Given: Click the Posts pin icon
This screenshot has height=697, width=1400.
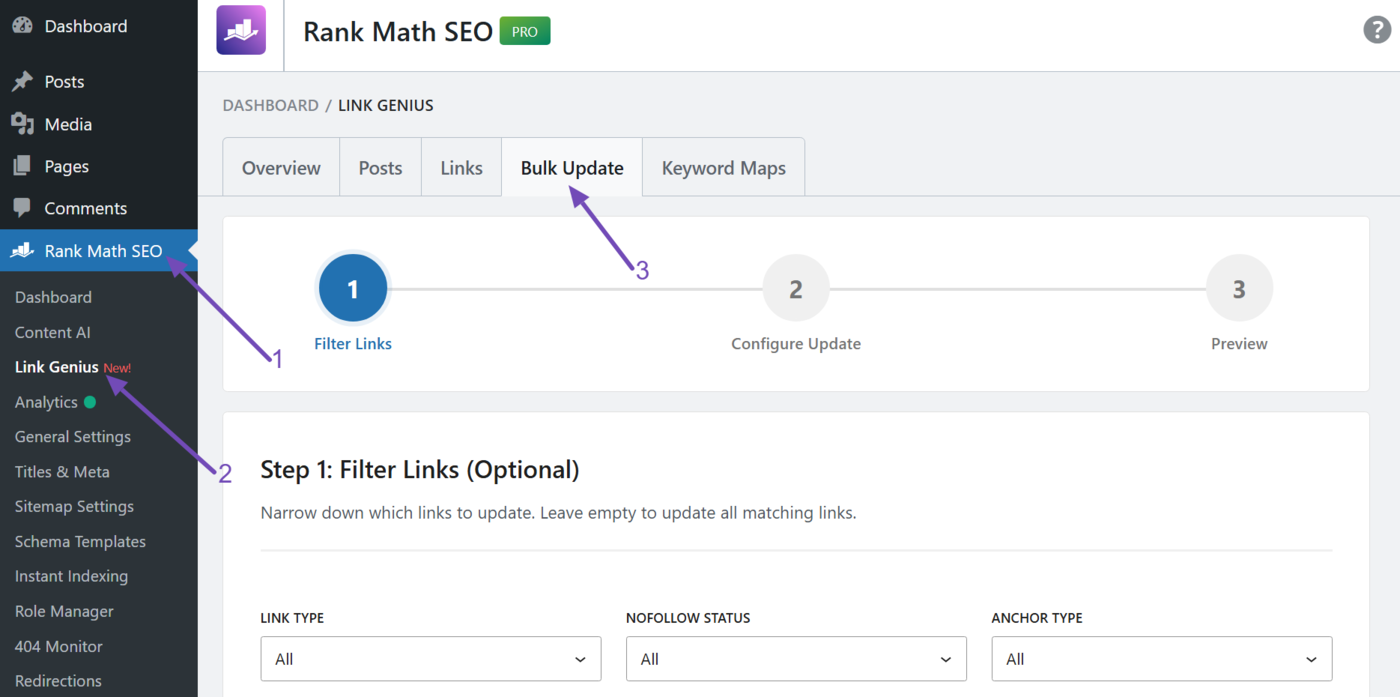Looking at the screenshot, I should pos(22,82).
